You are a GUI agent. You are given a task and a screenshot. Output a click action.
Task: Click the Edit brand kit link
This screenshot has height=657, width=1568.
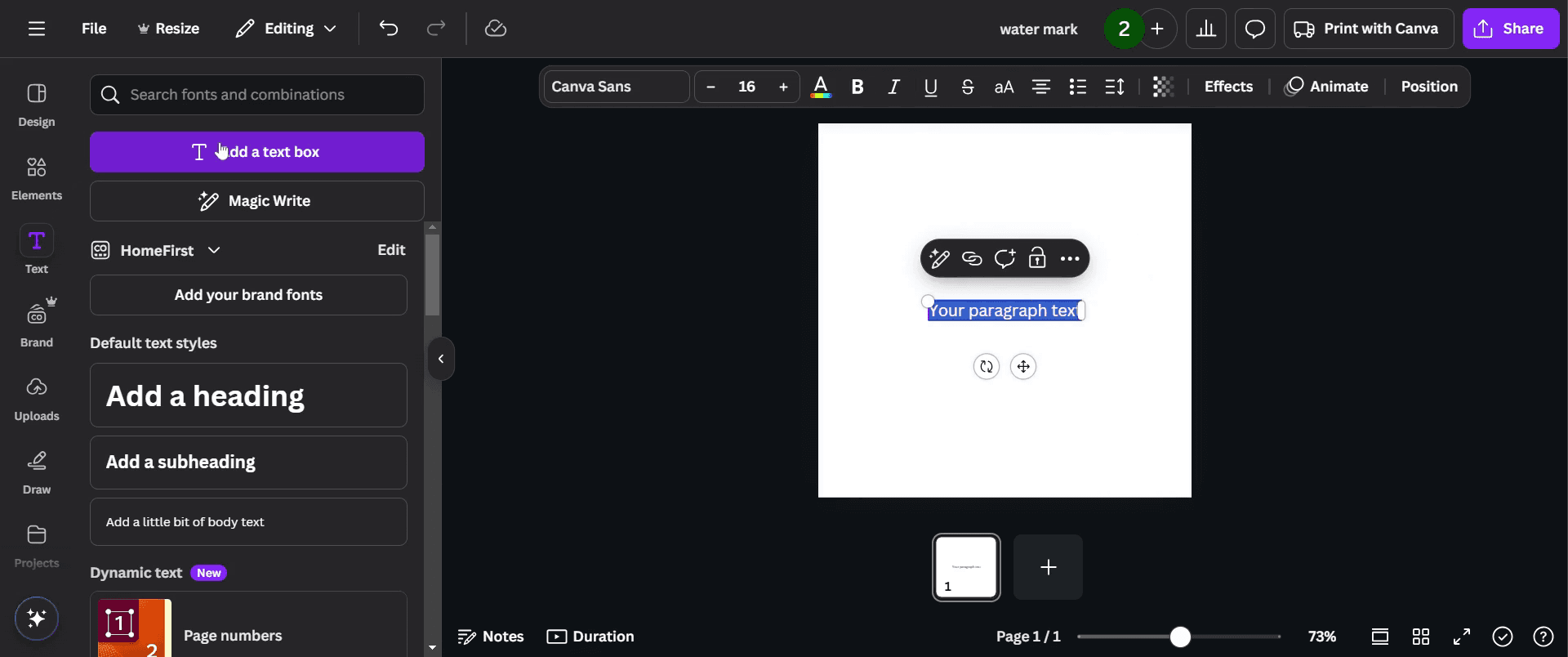click(391, 250)
